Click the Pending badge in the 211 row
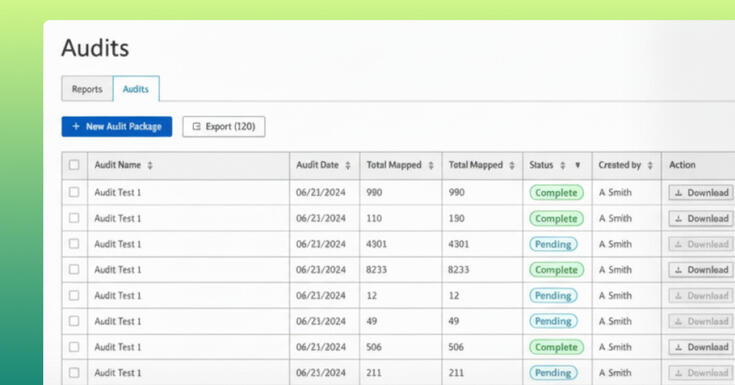 (x=553, y=373)
